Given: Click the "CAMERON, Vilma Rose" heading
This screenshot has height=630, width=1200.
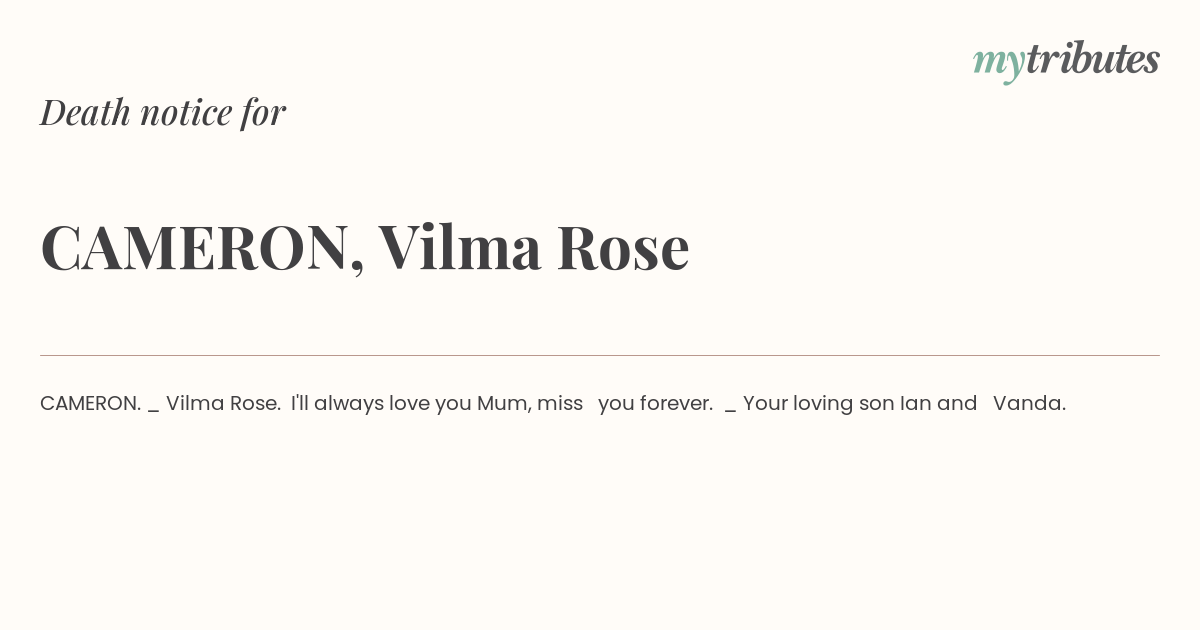Looking at the screenshot, I should 365,247.
